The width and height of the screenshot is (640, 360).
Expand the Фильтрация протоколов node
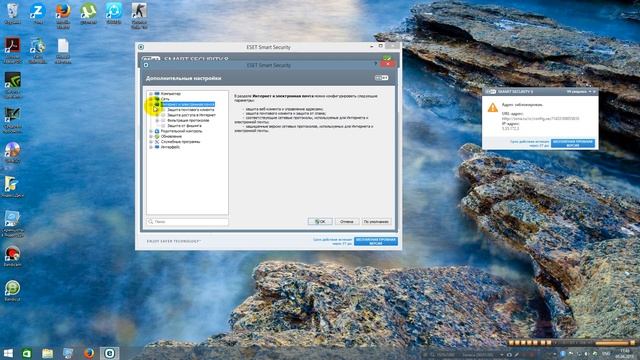click(x=157, y=120)
